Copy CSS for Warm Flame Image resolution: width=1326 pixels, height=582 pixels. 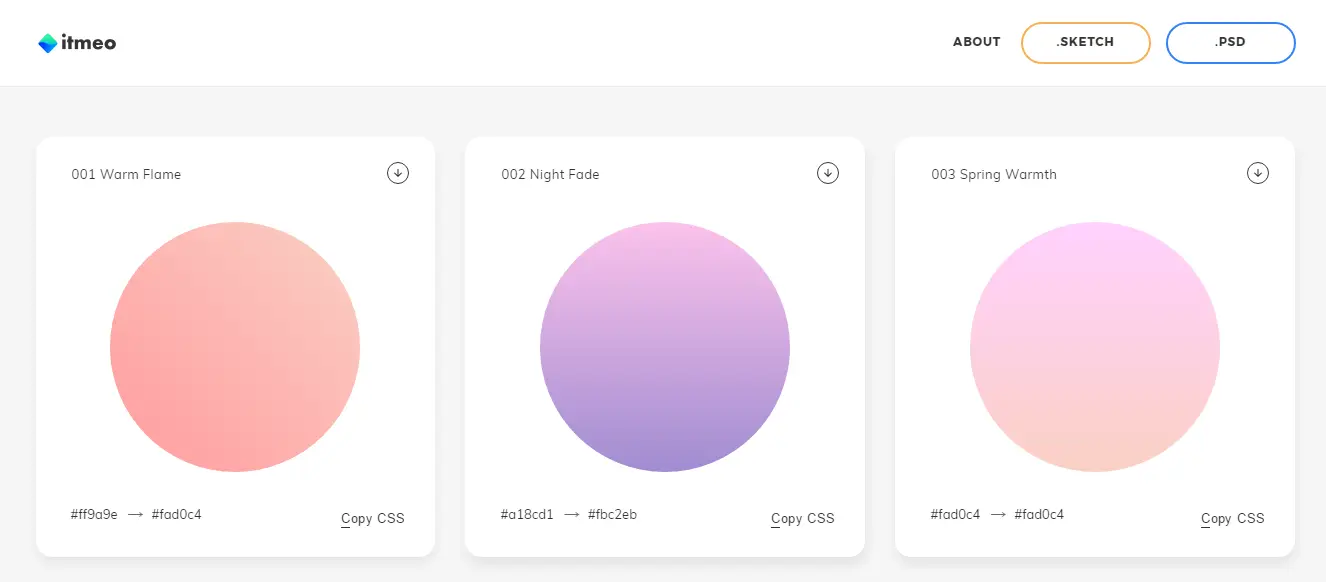point(373,518)
